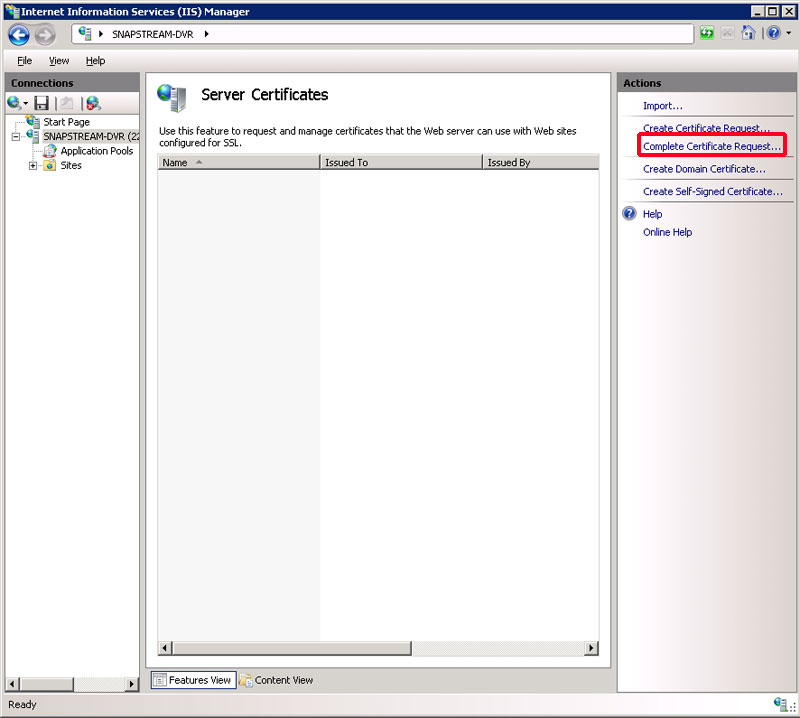Click the certificate list right scroll arrow
This screenshot has width=800, height=718.
point(591,648)
